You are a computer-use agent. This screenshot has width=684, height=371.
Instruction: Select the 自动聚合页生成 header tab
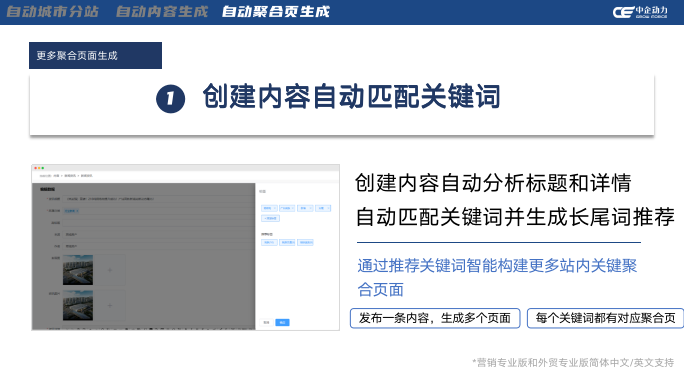(276, 12)
